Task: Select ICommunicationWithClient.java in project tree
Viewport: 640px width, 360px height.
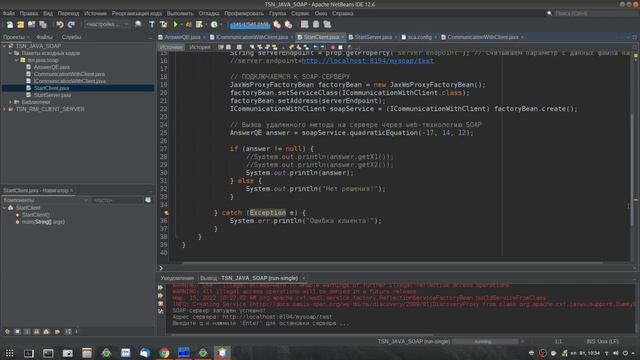Action: [69, 81]
